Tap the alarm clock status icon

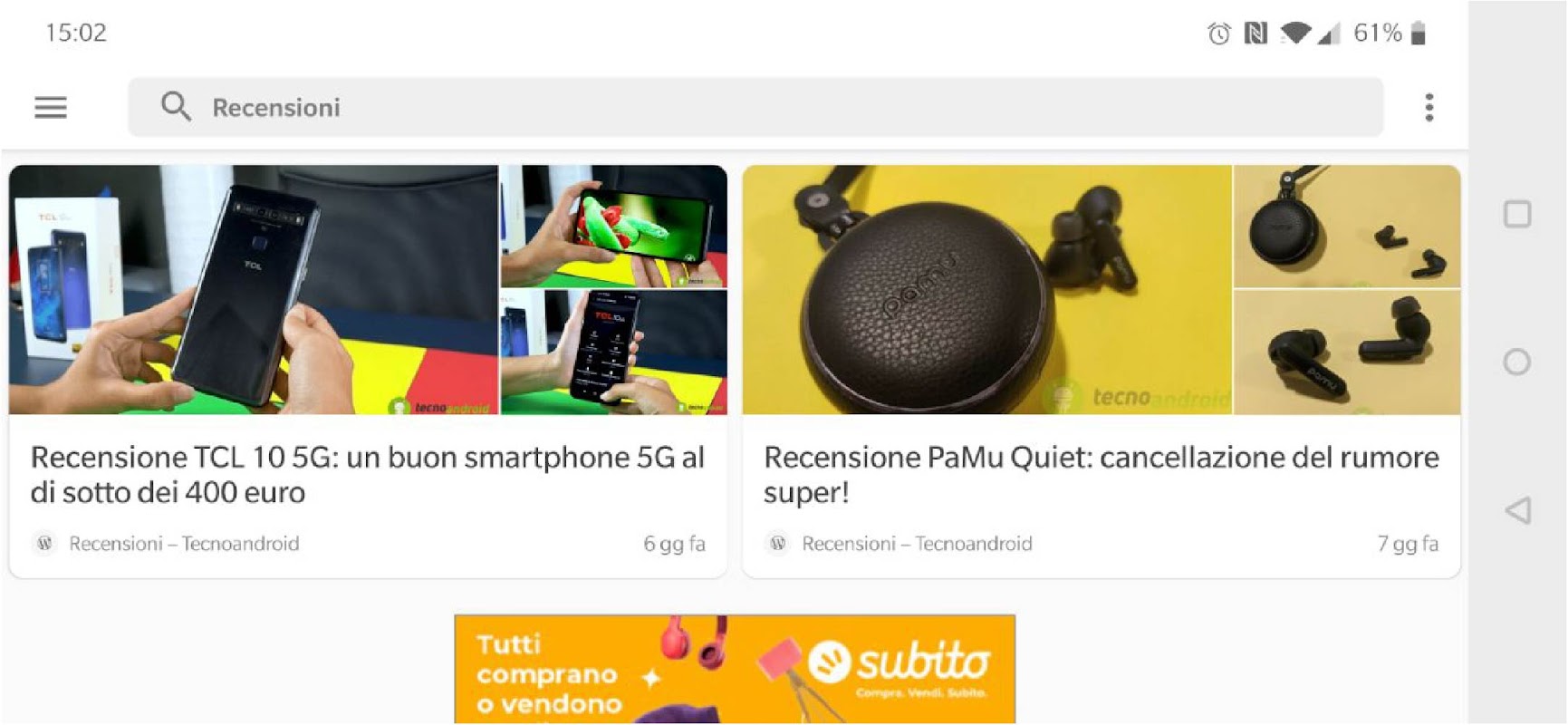pyautogui.click(x=1219, y=34)
